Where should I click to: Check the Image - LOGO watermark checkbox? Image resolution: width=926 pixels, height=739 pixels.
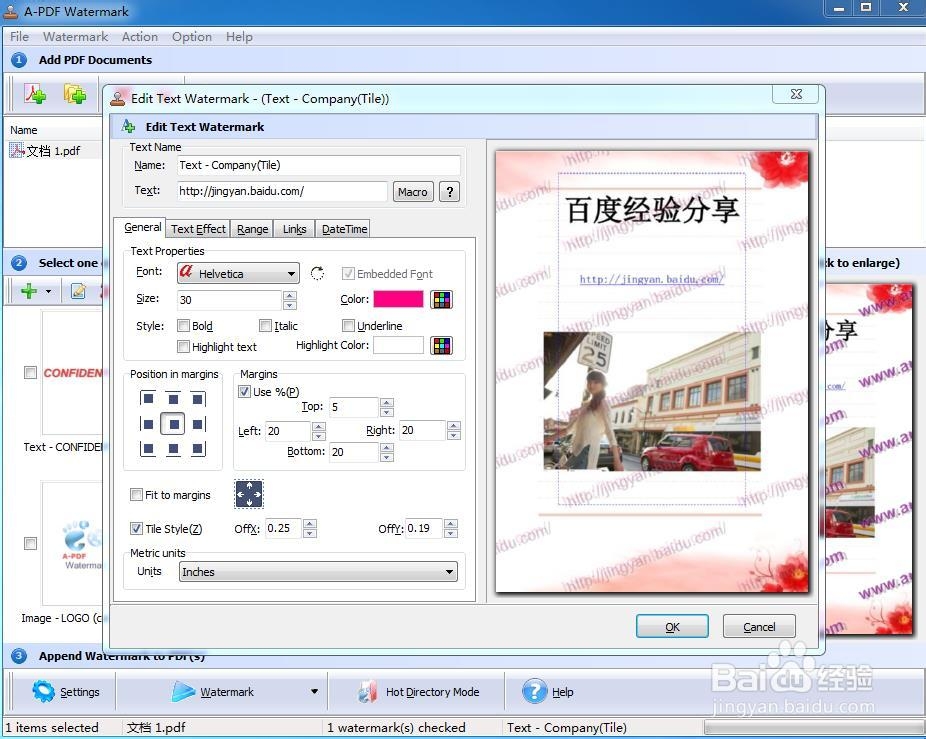pos(30,543)
